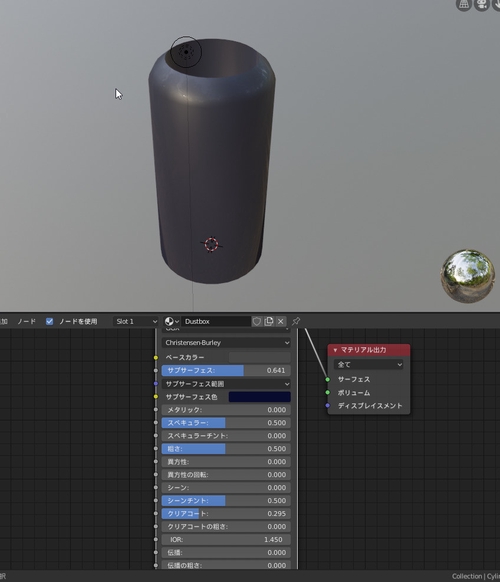Viewport: 500px width, 582px height.
Task: Expand the サブサーフェス範囲 dropdown
Action: click(x=226, y=384)
